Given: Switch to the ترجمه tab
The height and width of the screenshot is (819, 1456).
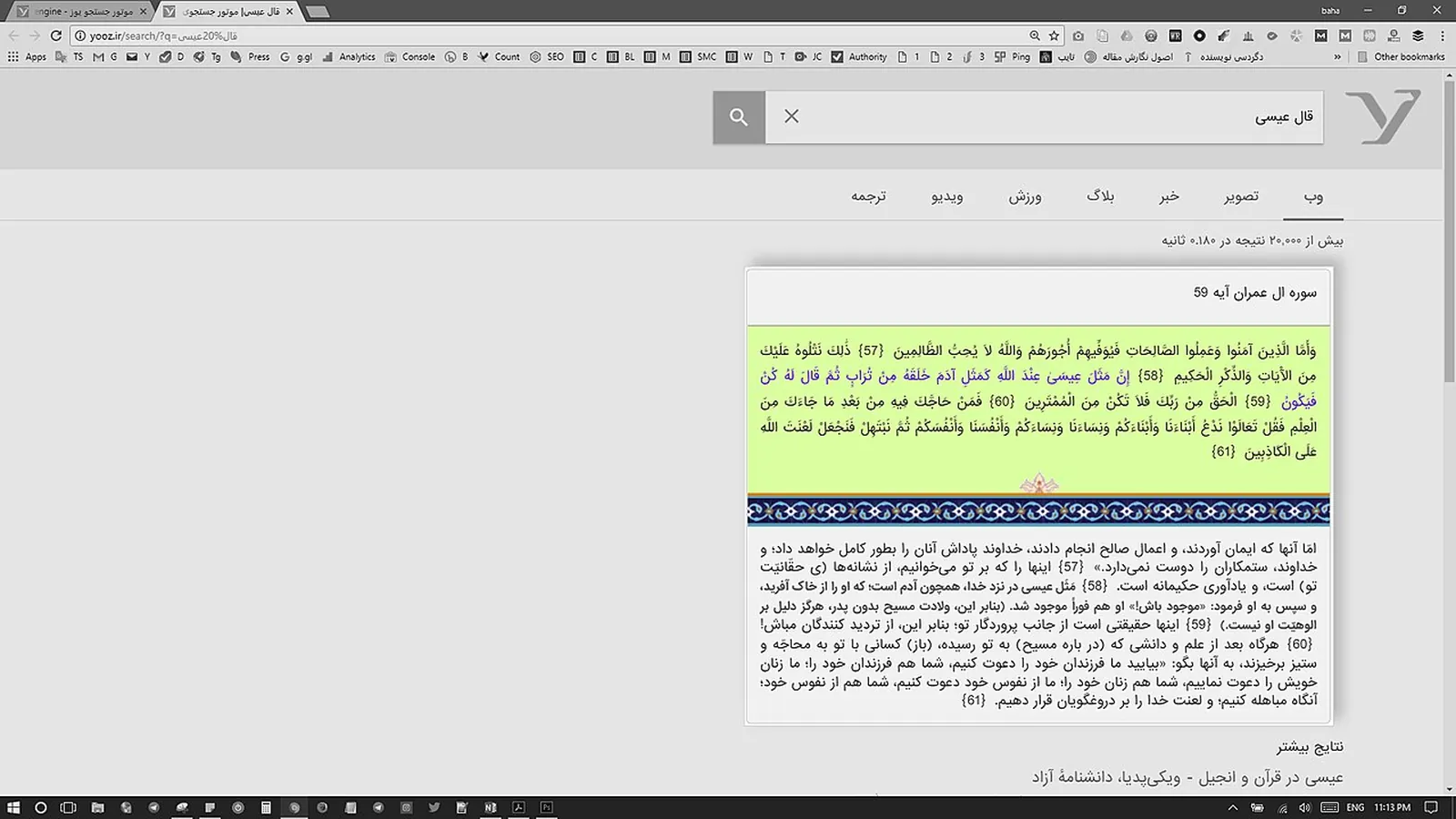Looking at the screenshot, I should 868,197.
